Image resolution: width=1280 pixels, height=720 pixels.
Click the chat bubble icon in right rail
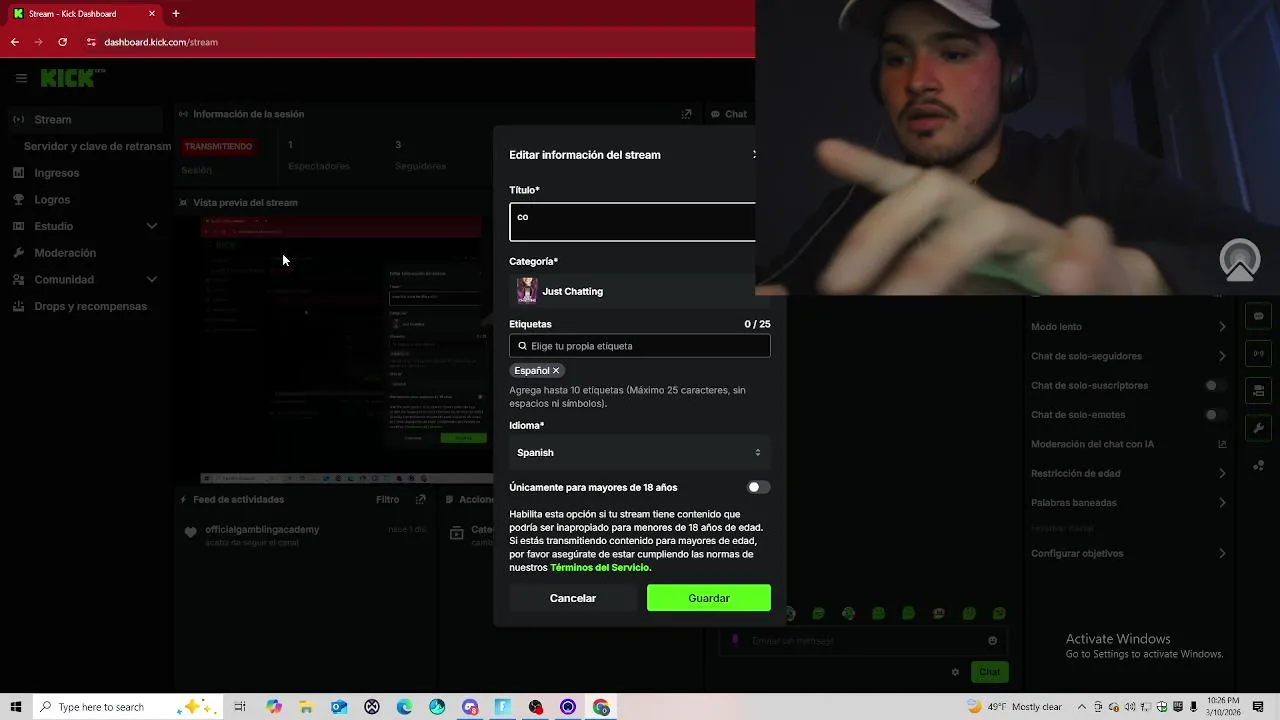[1258, 316]
